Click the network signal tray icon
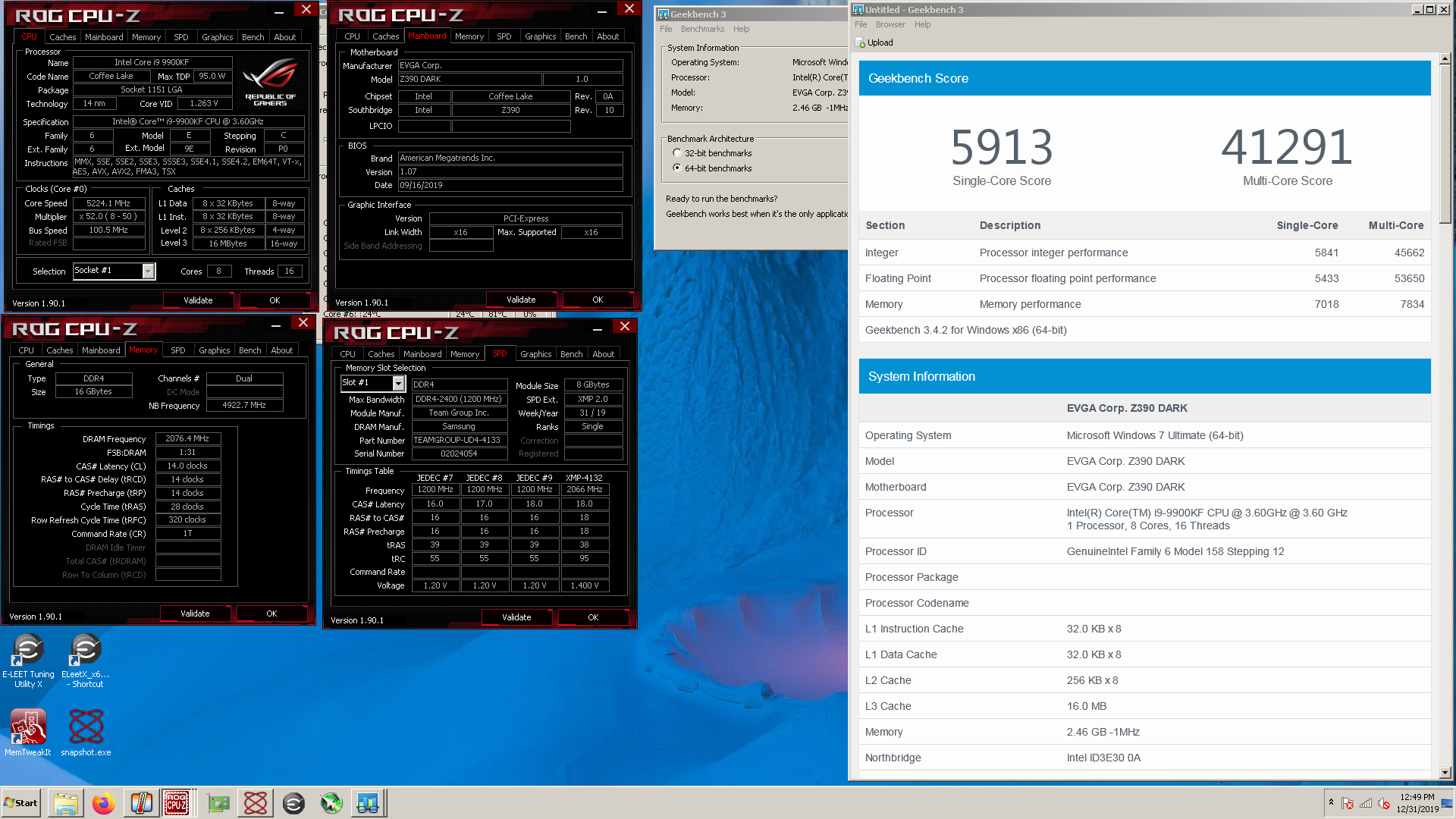Screen dimensions: 1456x819 point(1366,803)
